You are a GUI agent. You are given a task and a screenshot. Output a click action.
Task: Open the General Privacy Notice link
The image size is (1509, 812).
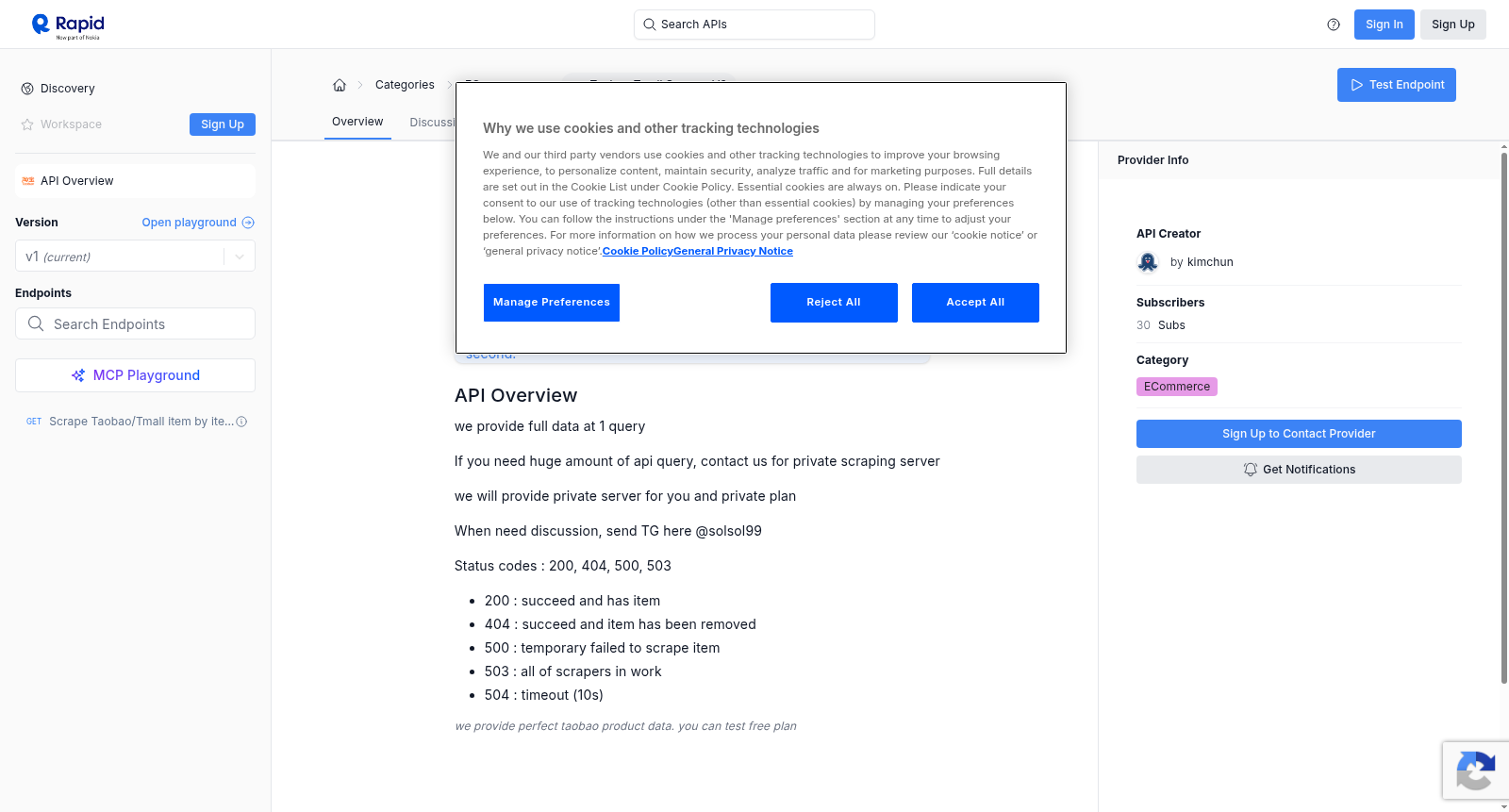733,251
